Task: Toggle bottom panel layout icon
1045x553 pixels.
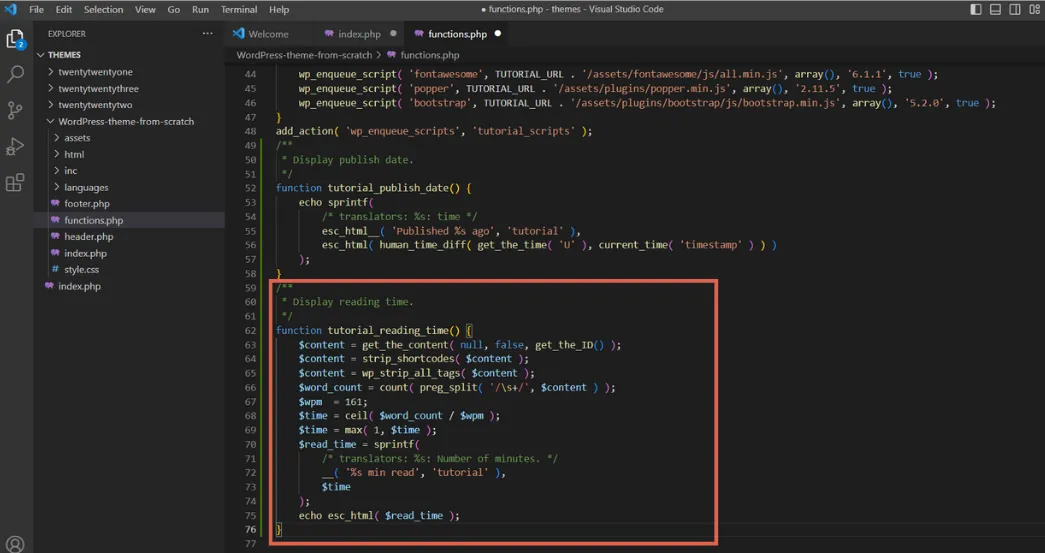Action: [995, 9]
